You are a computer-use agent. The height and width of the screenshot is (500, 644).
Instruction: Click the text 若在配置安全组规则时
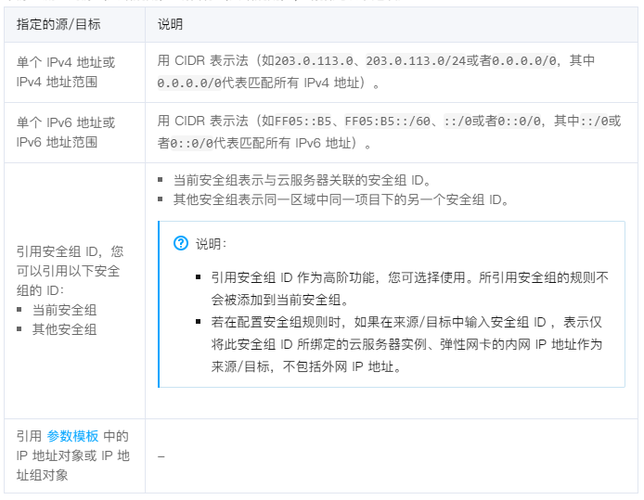[276, 322]
